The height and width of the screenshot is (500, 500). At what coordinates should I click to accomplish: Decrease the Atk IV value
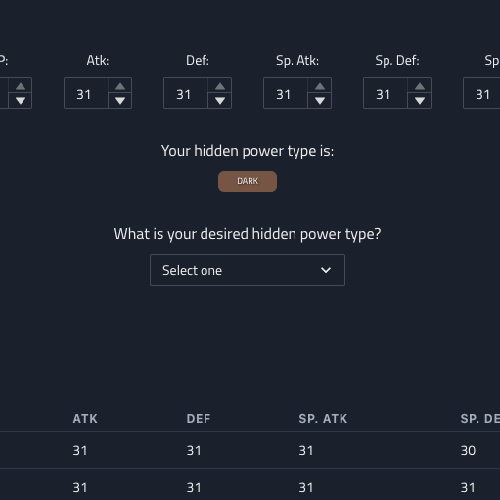tap(120, 101)
